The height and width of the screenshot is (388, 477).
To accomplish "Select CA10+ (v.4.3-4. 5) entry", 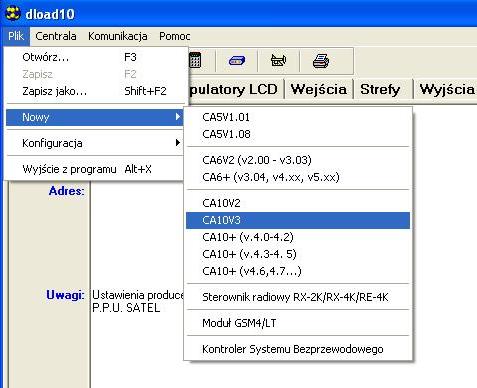I will 298,254.
